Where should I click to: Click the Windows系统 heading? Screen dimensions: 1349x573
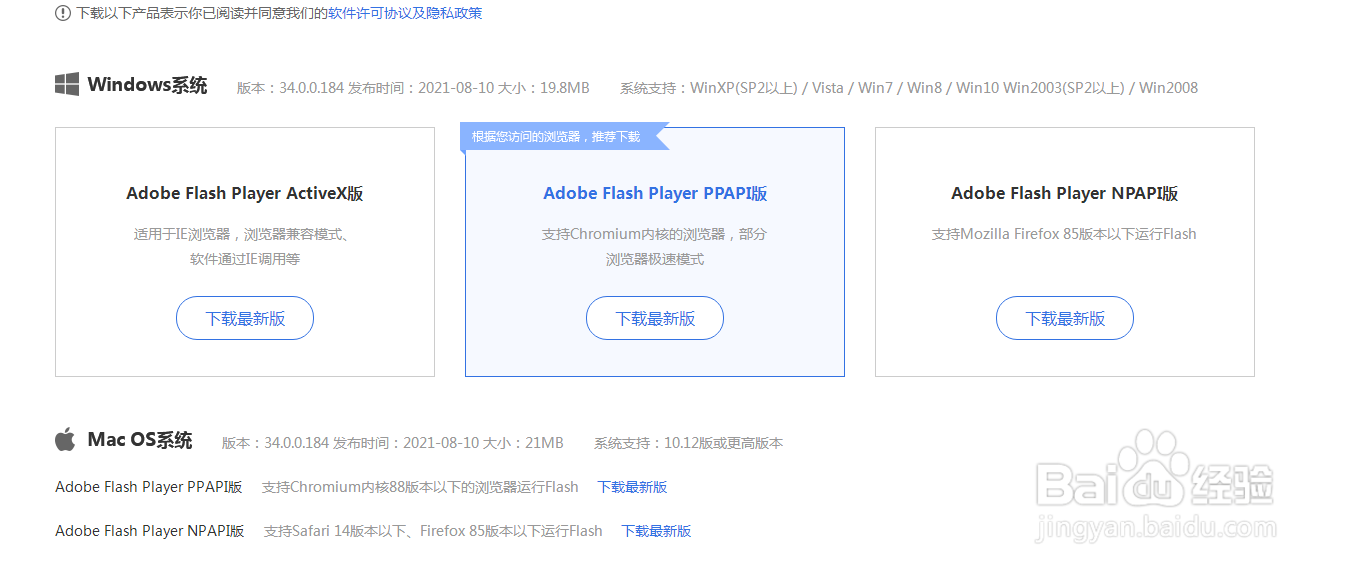click(147, 84)
